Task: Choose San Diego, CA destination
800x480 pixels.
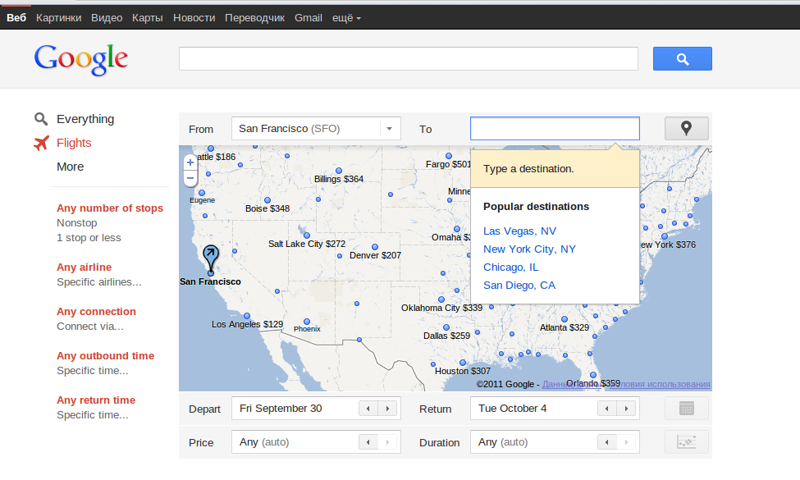Action: [519, 286]
